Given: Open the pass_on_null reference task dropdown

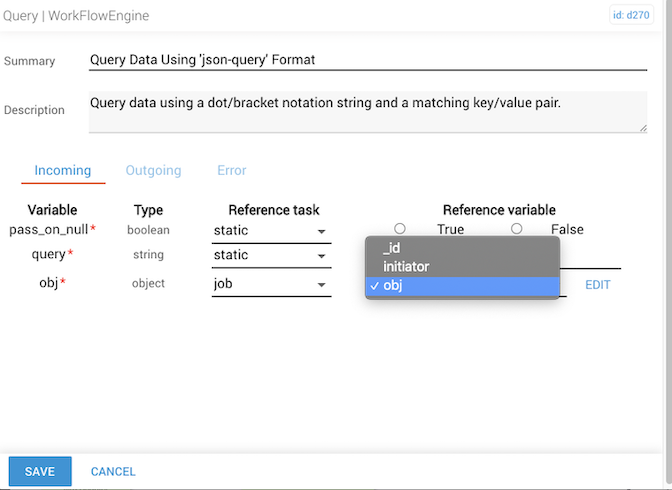Looking at the screenshot, I should coord(270,231).
